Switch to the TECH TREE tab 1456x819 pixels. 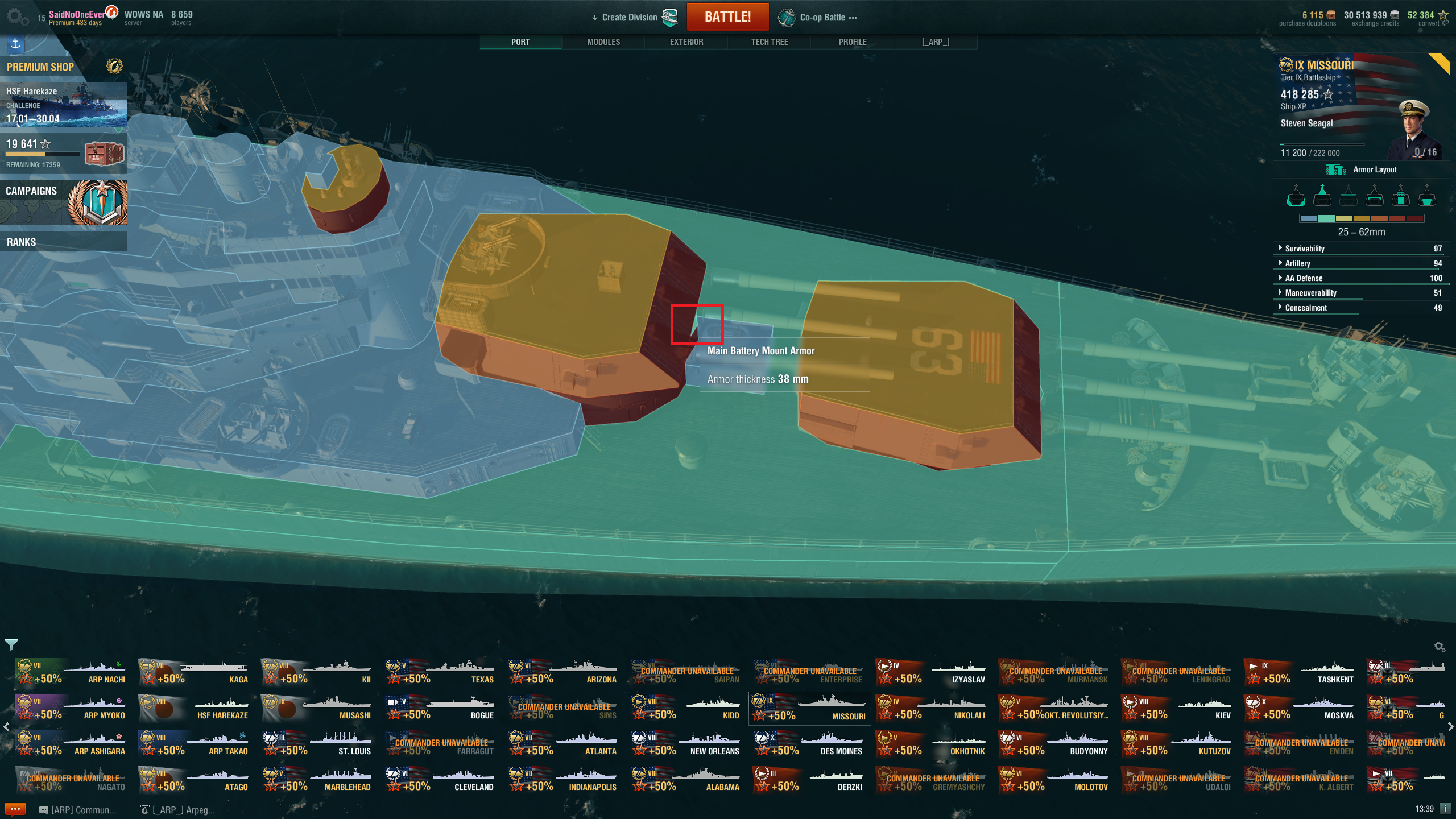(x=770, y=42)
